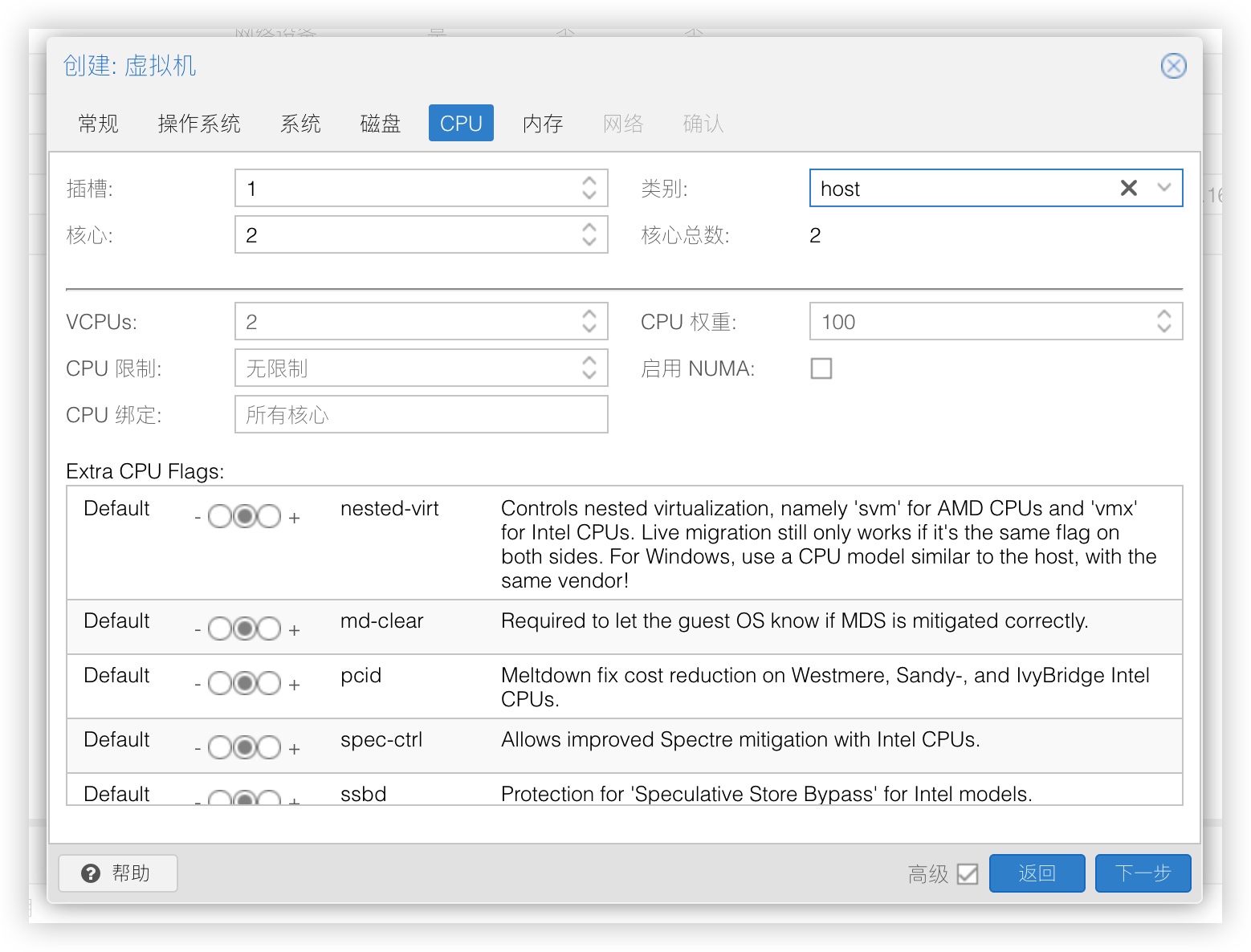
Task: Click the 插槽 sockets spinner arrows
Action: point(589,189)
